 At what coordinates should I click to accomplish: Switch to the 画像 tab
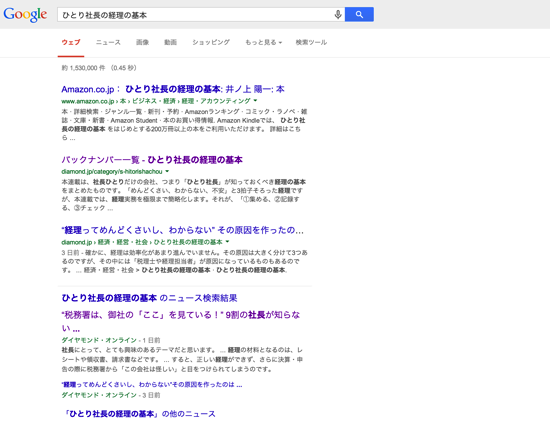(142, 42)
